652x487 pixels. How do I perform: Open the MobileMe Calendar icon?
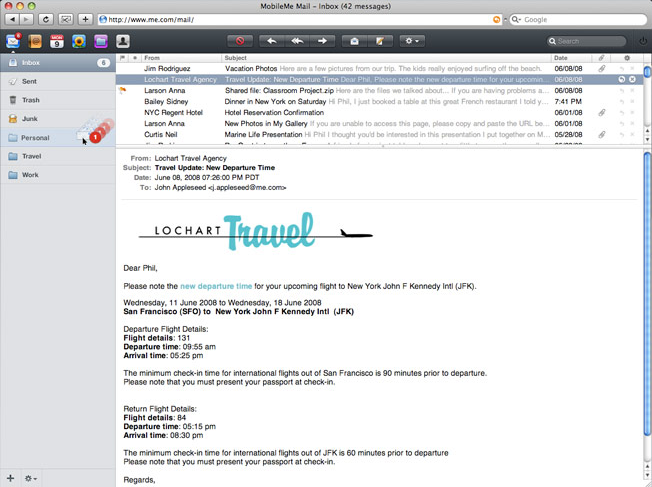coord(57,41)
